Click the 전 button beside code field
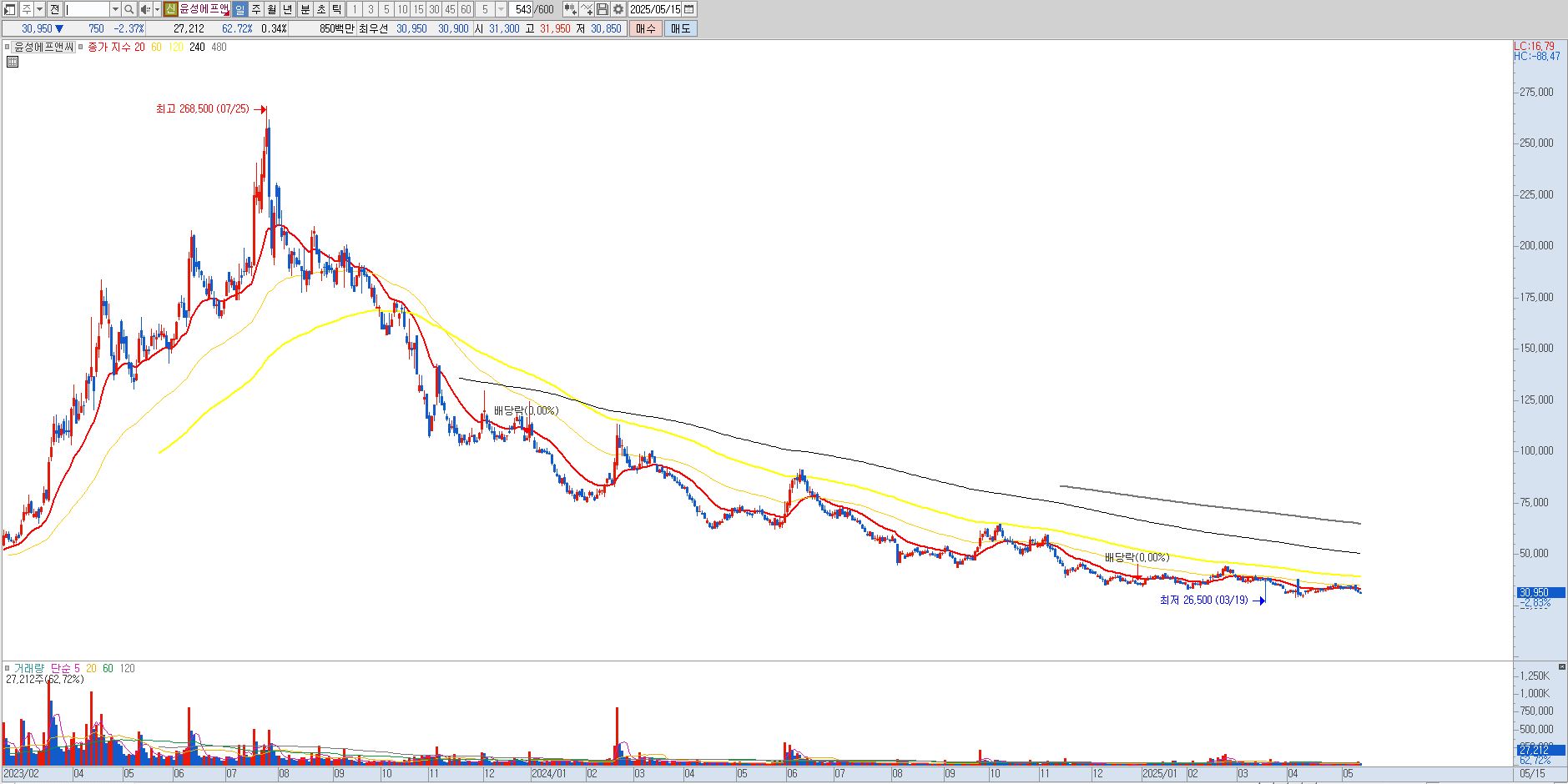The width and height of the screenshot is (1568, 784). pyautogui.click(x=54, y=9)
